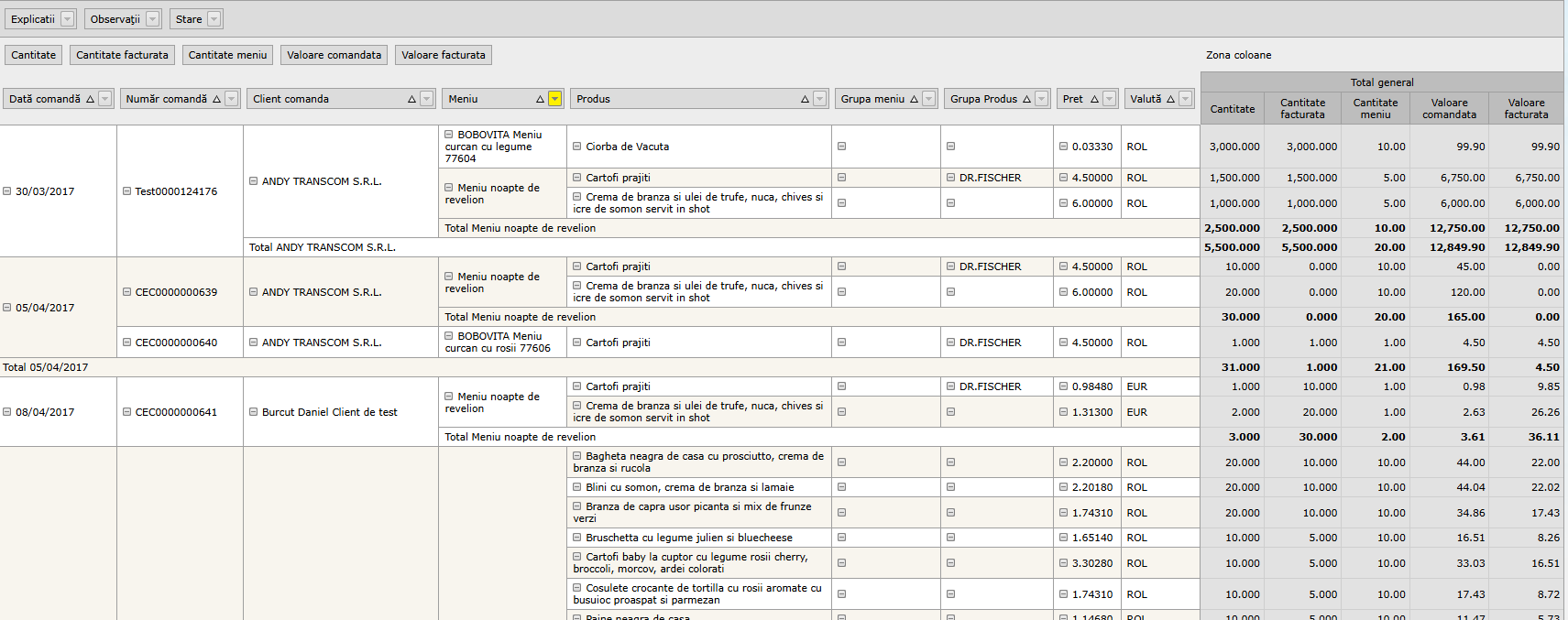
Task: Open the Grupa Produs filter dropdown
Action: (x=1041, y=99)
